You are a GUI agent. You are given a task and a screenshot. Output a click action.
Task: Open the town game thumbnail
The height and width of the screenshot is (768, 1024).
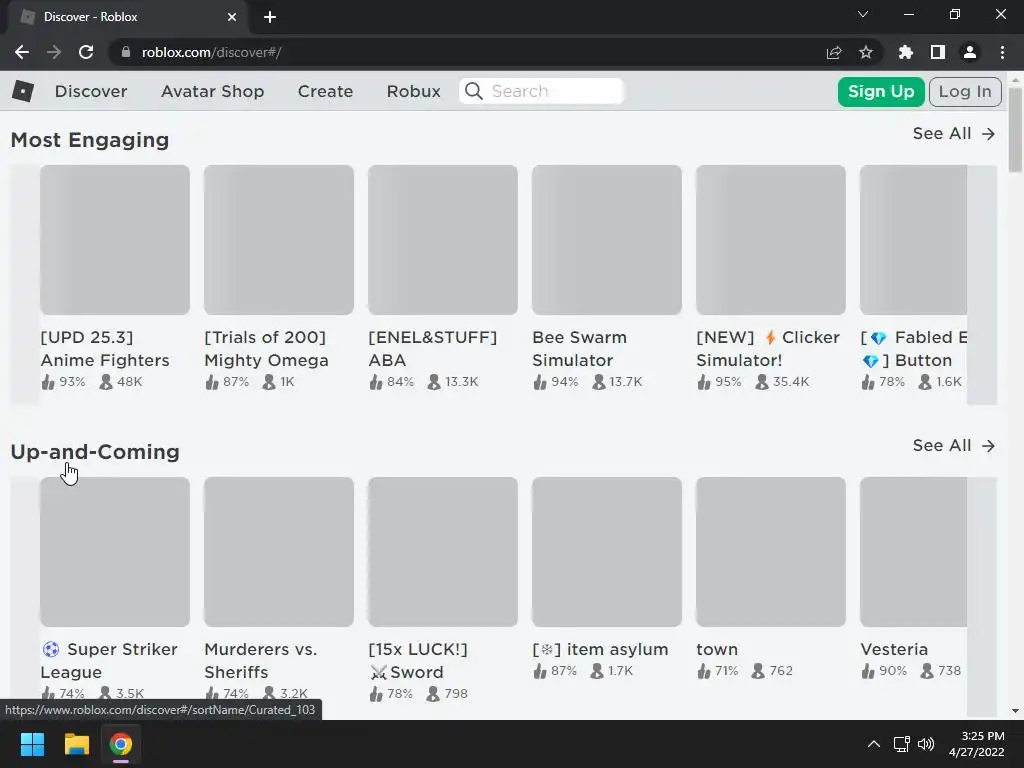click(771, 552)
